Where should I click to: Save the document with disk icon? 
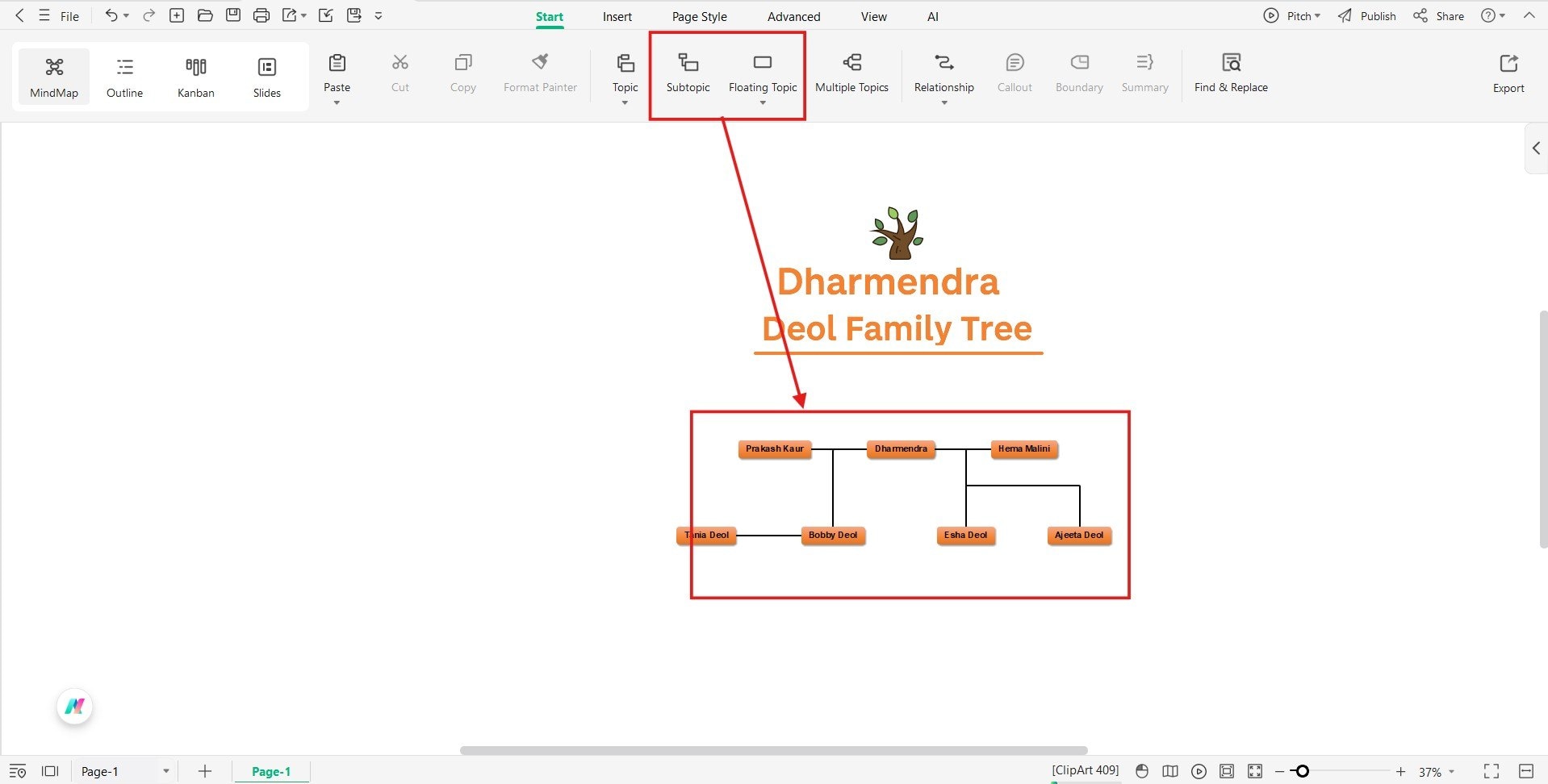pos(233,15)
